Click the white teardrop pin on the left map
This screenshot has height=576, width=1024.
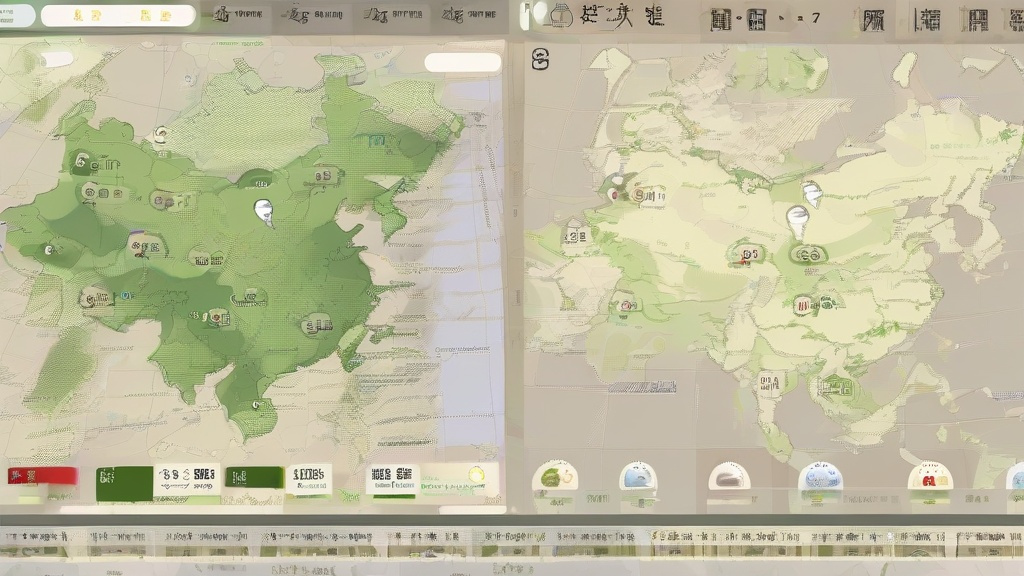pos(263,209)
